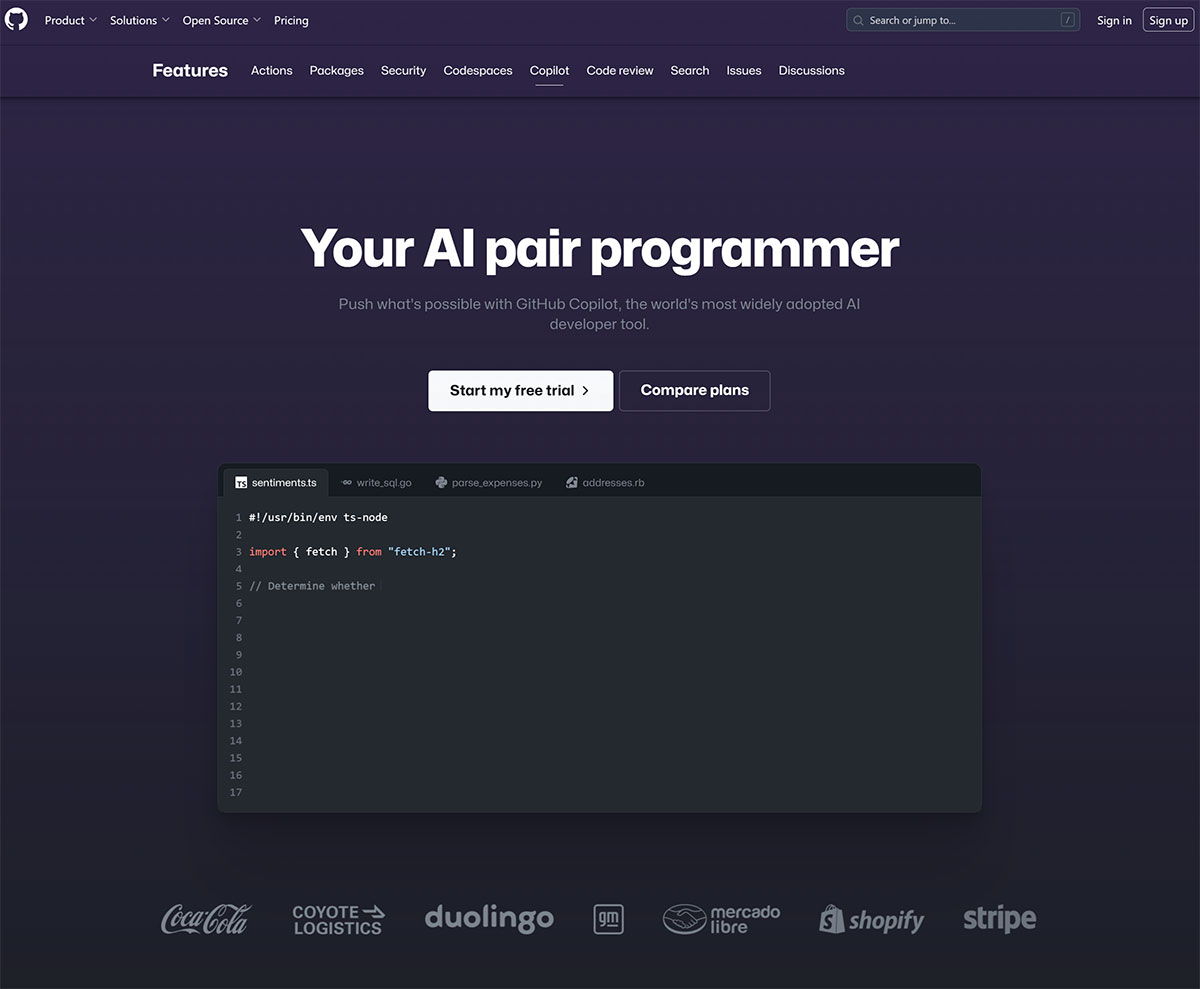
Task: Switch to the sentiments.ts editor tab
Action: 276,482
